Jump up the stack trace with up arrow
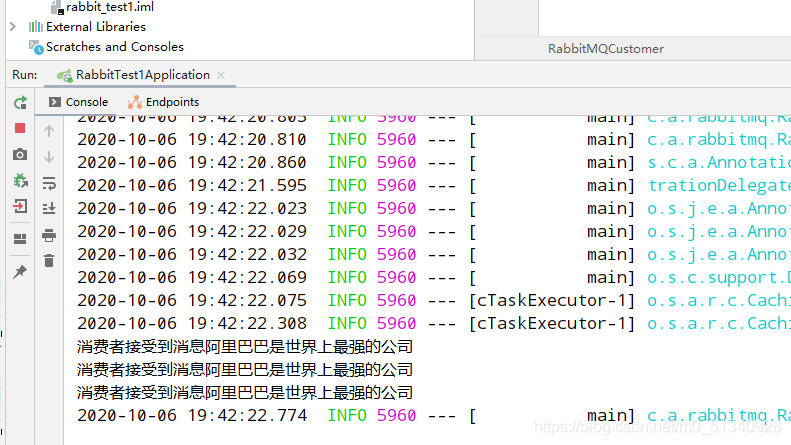Image resolution: width=791 pixels, height=445 pixels. (x=49, y=131)
